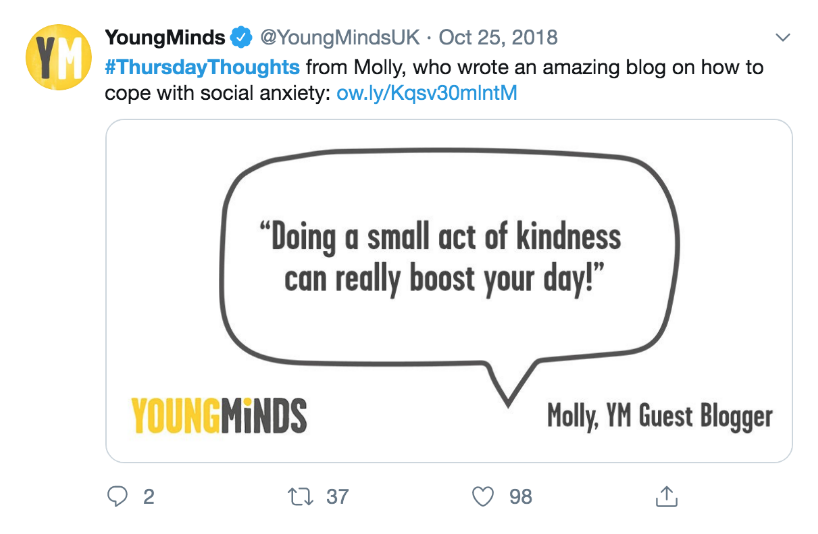Open the #ThursdayThoughts hashtag

[x=202, y=67]
